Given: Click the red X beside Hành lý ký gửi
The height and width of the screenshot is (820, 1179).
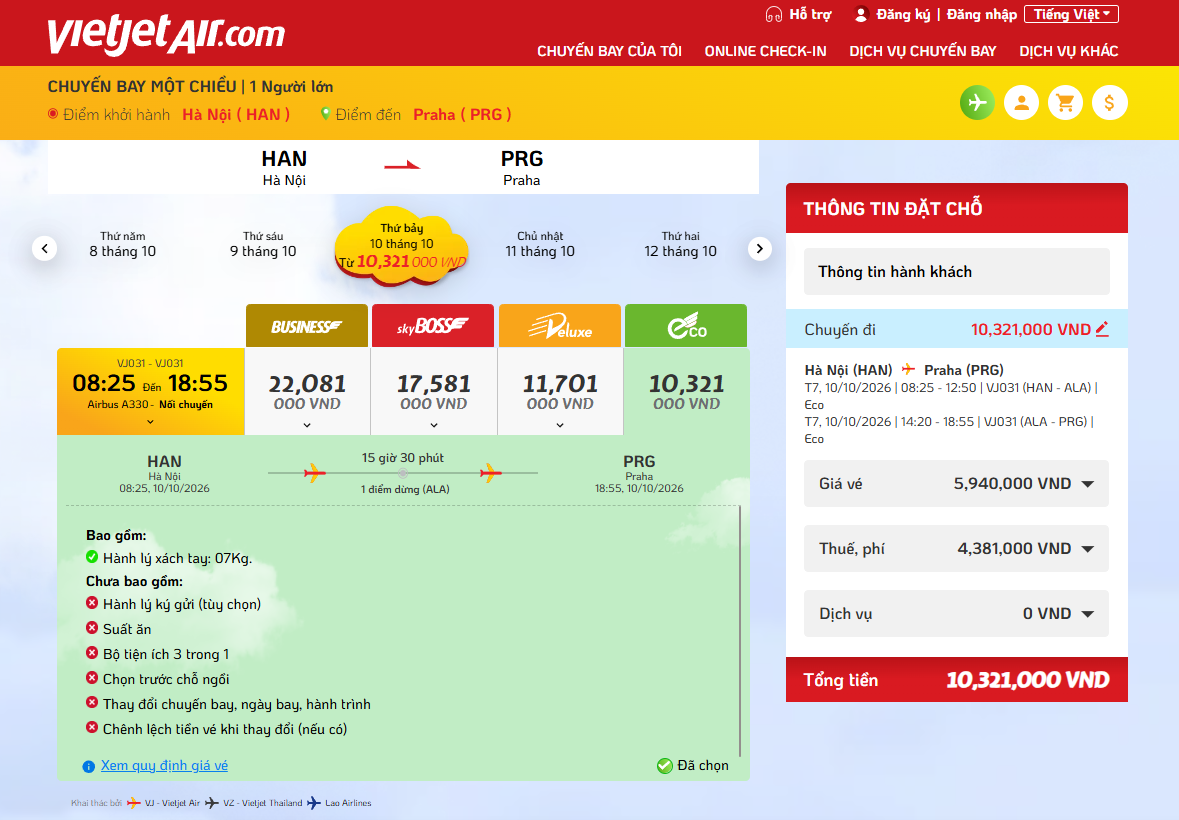Looking at the screenshot, I should (x=92, y=603).
